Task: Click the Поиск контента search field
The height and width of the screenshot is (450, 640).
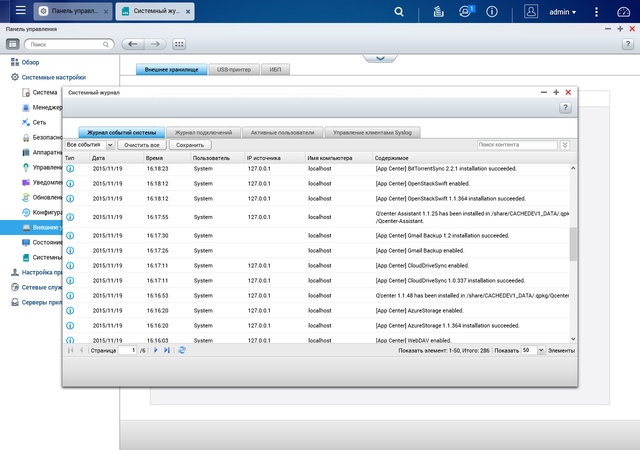Action: (515, 145)
